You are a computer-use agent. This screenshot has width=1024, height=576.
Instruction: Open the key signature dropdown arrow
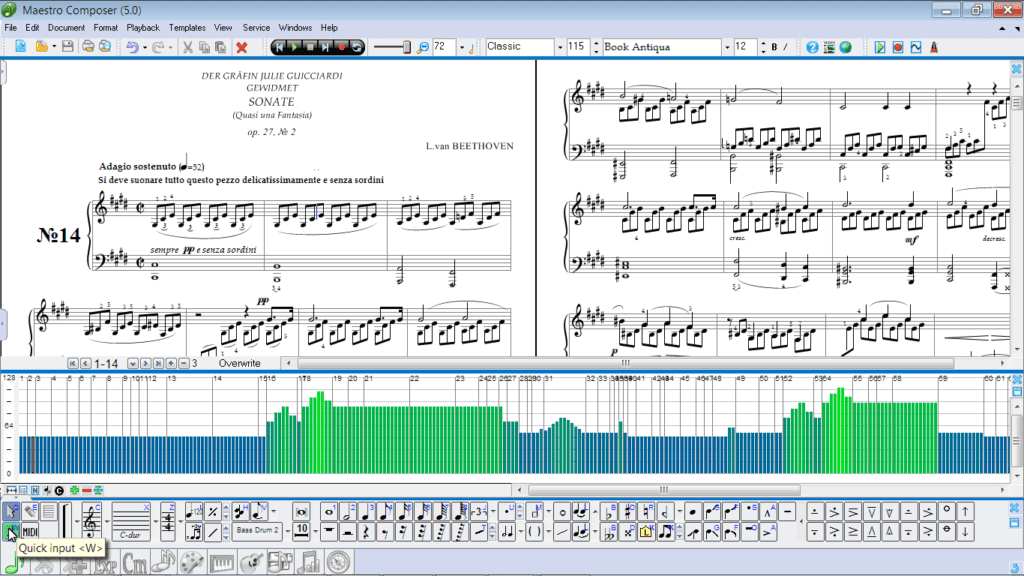155,522
